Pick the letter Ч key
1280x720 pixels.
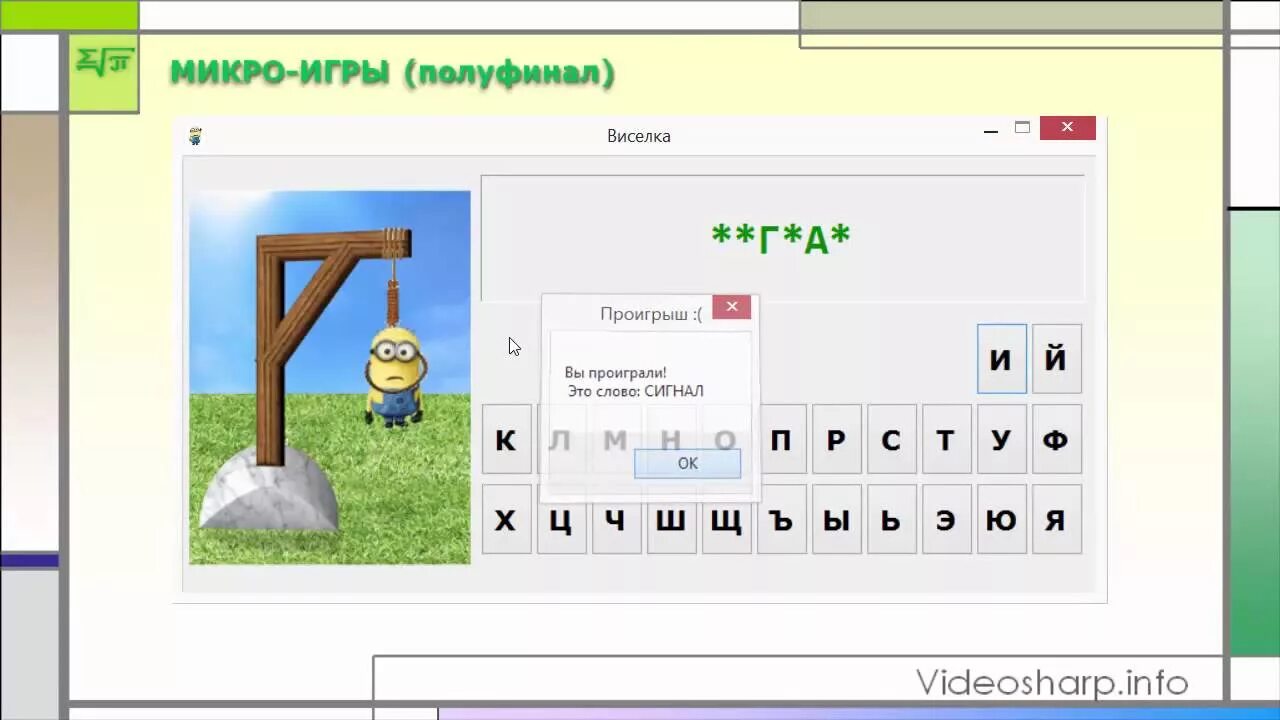tap(617, 519)
